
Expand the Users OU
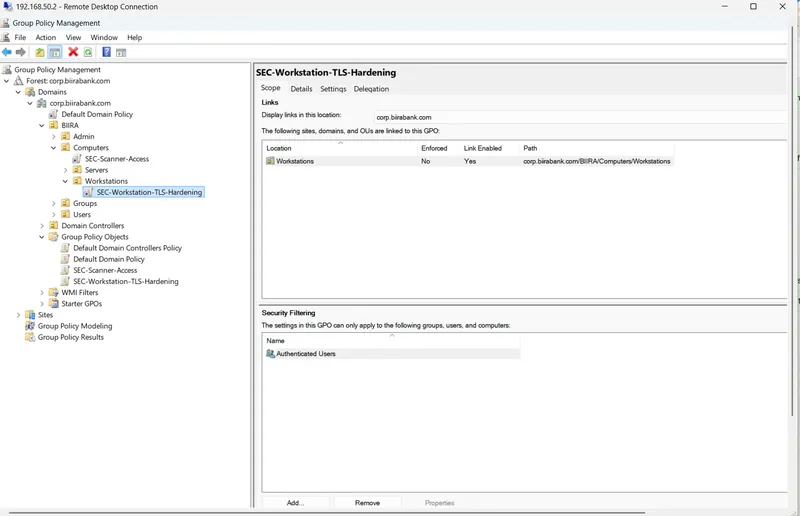pos(54,215)
